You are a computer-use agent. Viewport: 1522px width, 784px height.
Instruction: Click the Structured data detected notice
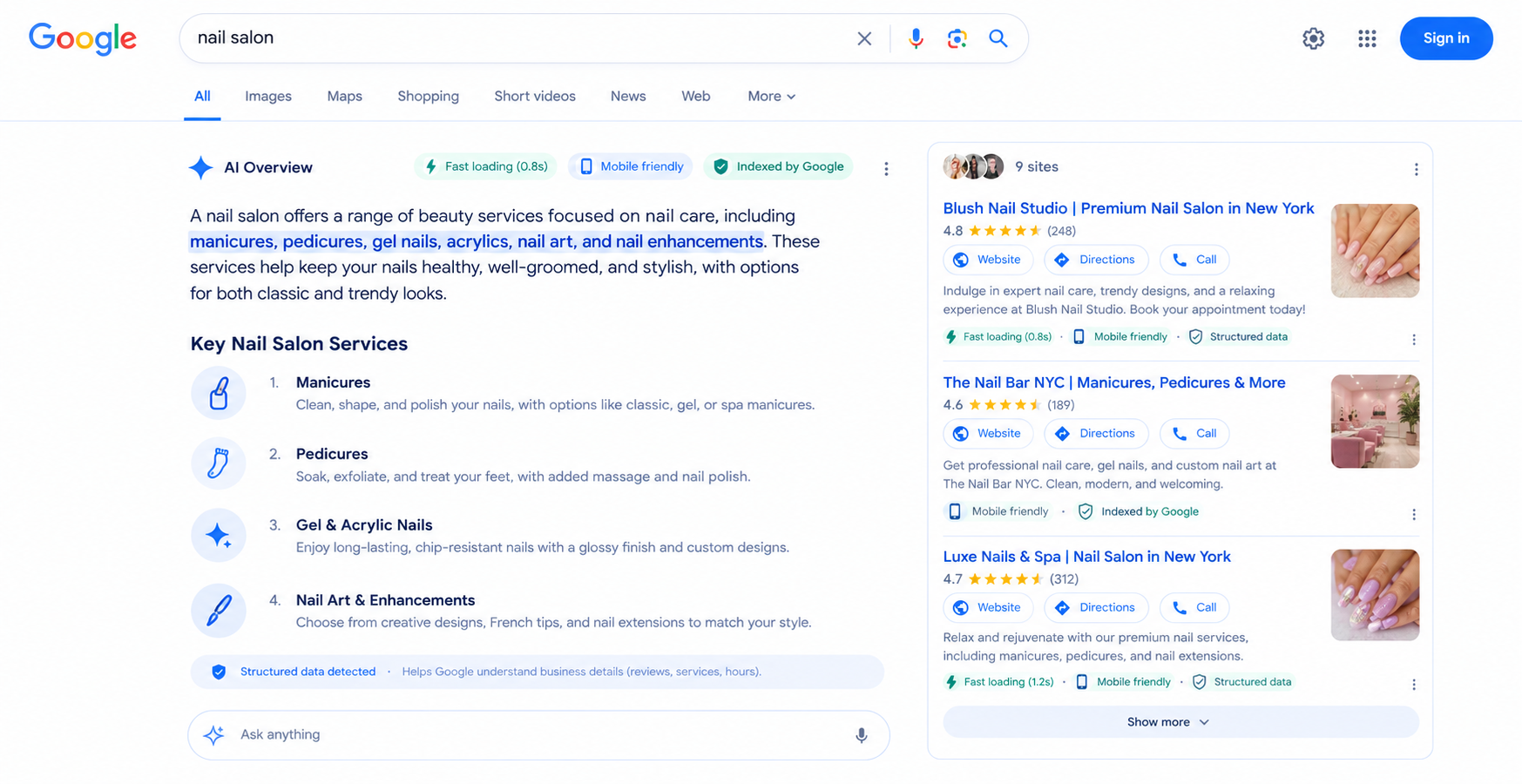pos(537,672)
